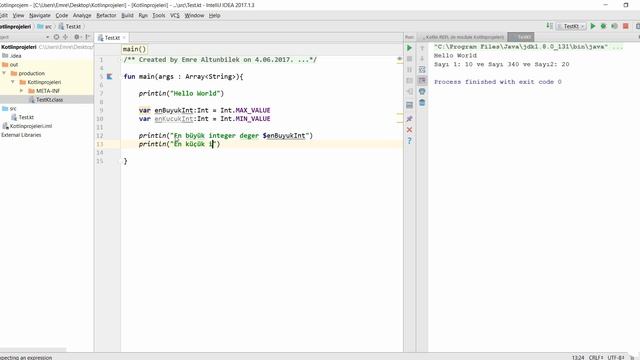Toggle scroll to end in Run console
This screenshot has height=360, width=640.
tap(422, 80)
